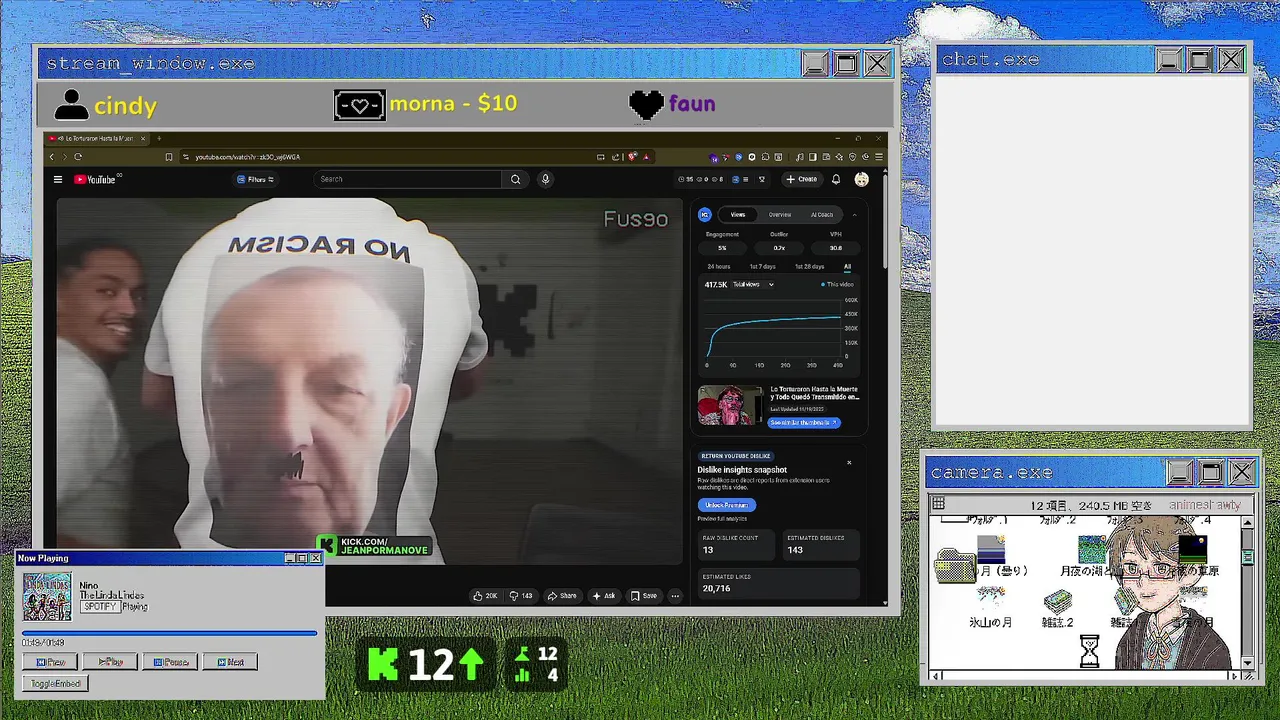Select the 24 hours time range
1280x720 pixels.
719,267
